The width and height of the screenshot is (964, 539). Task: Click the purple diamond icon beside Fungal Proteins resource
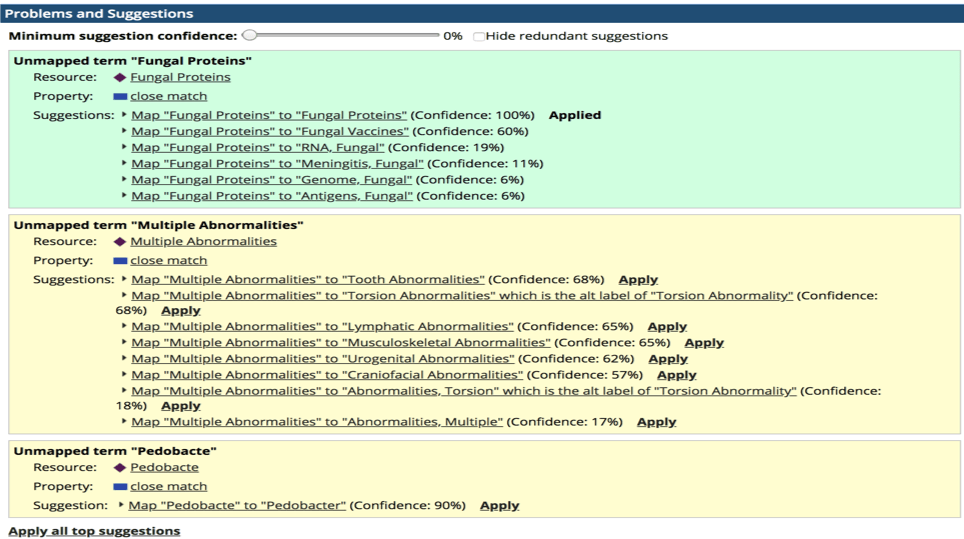(120, 77)
